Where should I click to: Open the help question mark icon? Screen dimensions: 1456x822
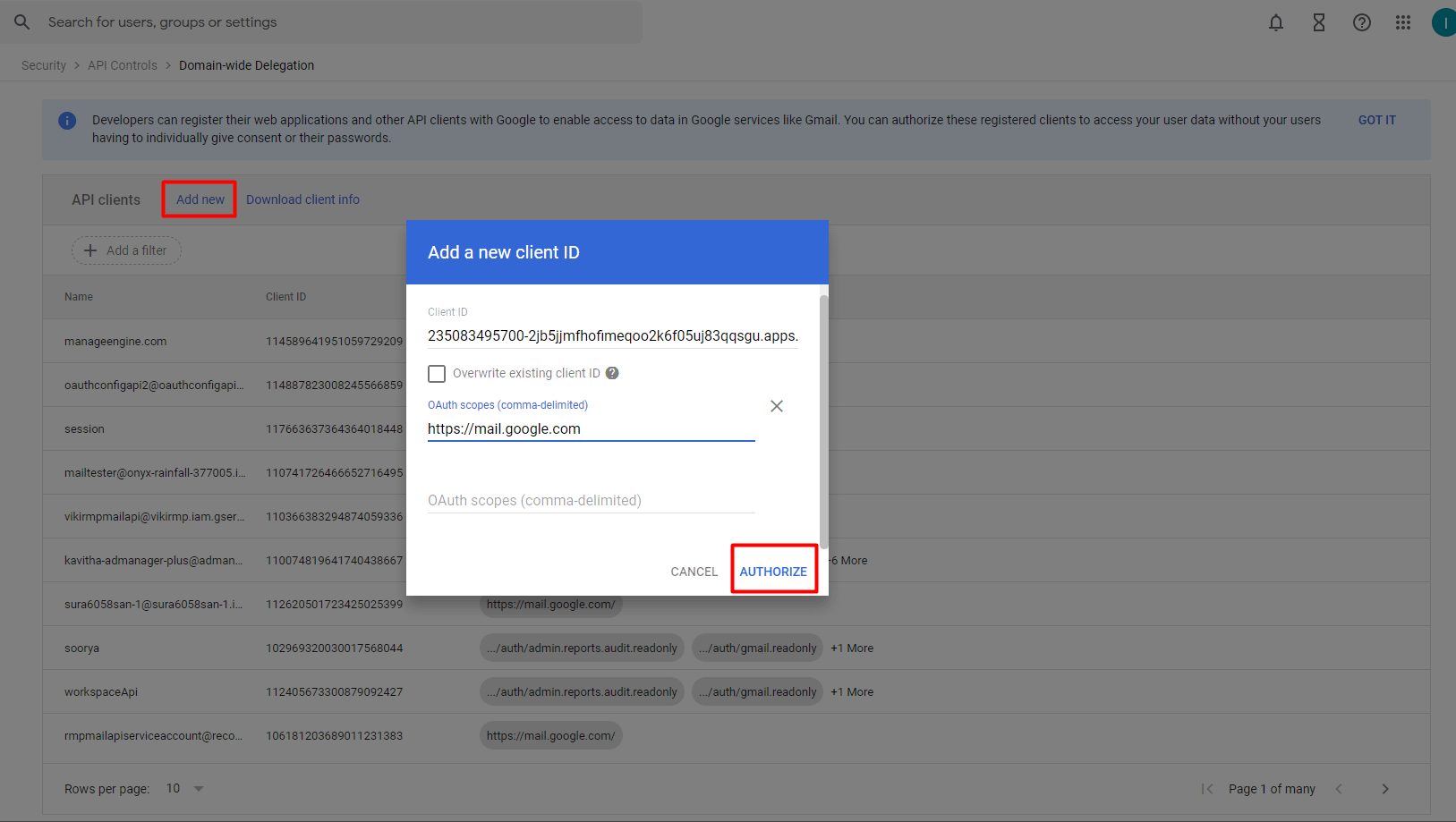[1361, 22]
